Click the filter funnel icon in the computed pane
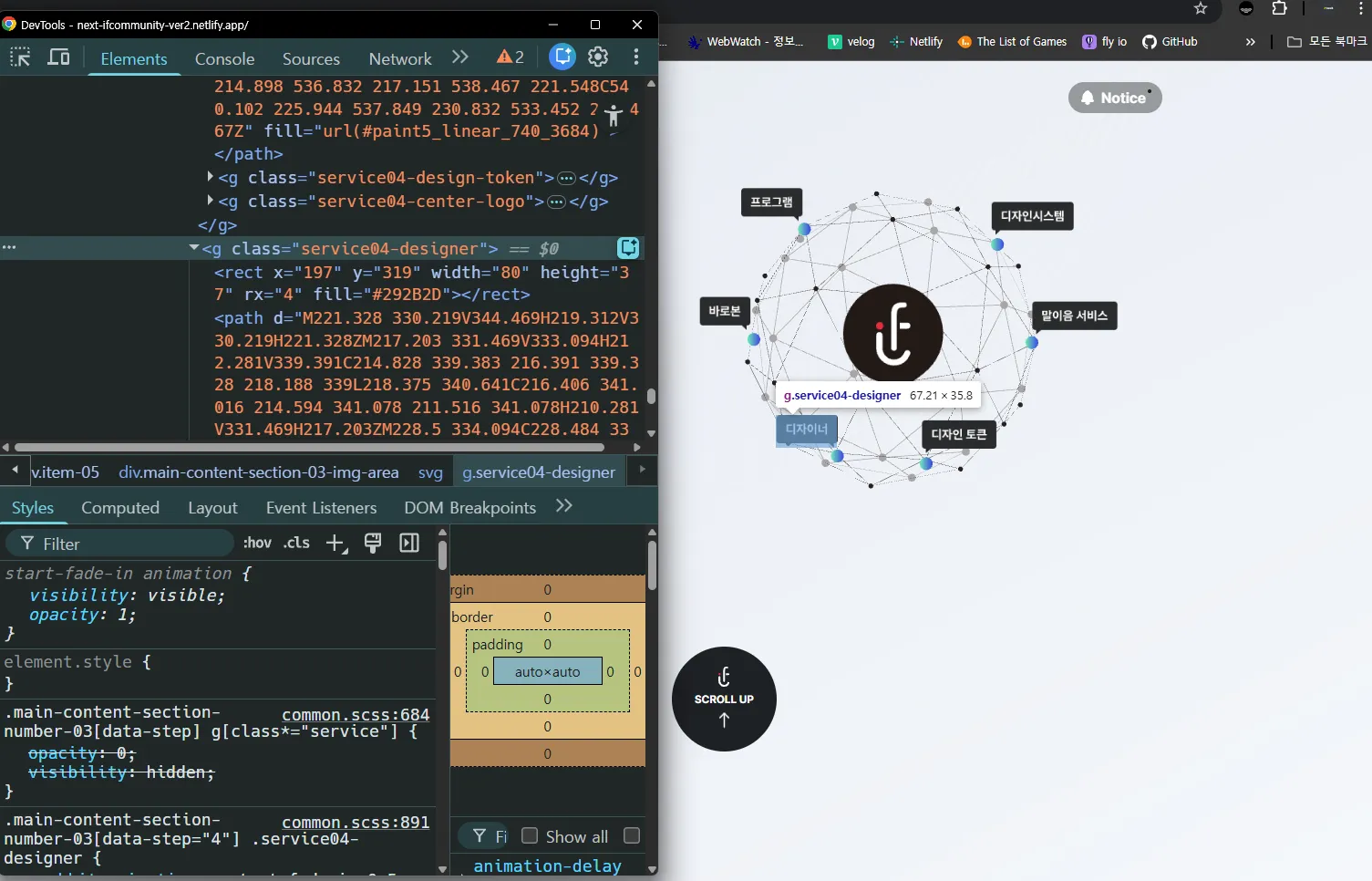Viewport: 1372px width, 881px height. (x=480, y=835)
